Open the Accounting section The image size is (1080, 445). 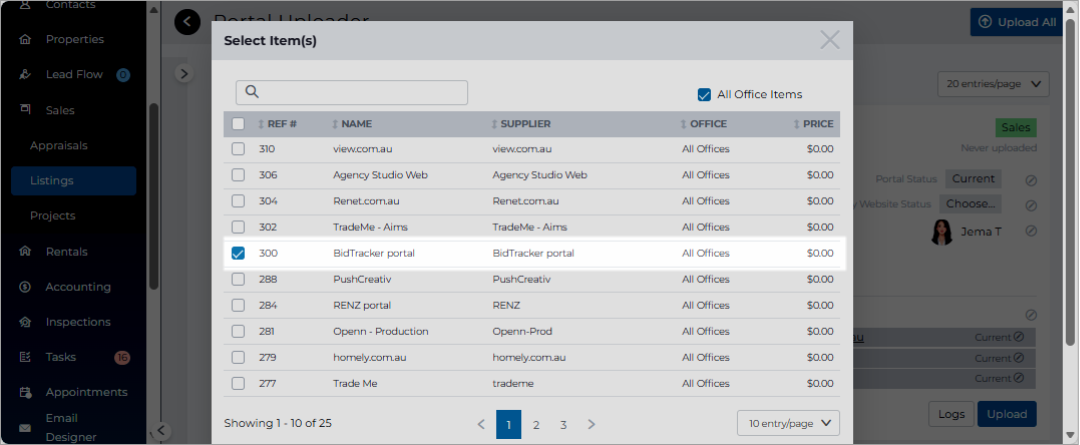point(78,287)
